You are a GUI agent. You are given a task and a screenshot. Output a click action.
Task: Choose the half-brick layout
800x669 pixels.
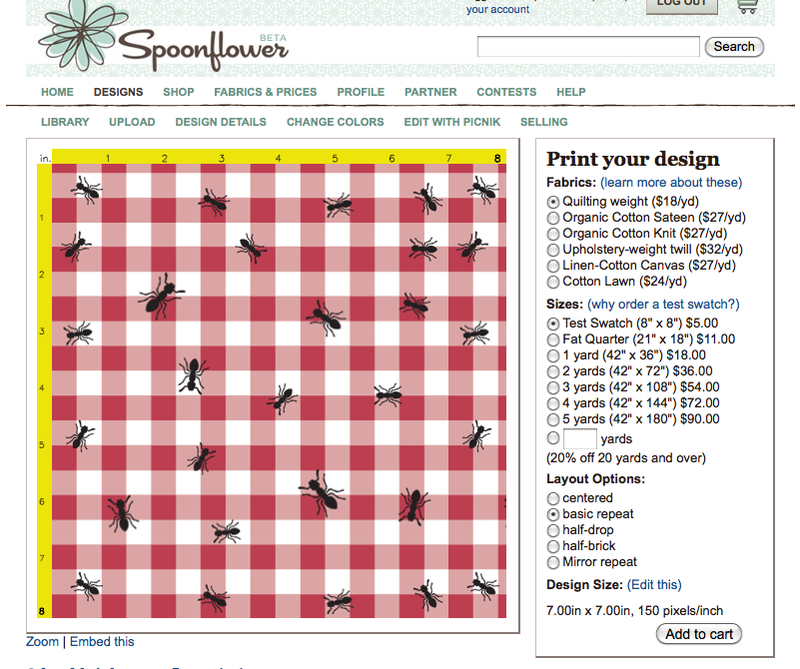coord(553,547)
